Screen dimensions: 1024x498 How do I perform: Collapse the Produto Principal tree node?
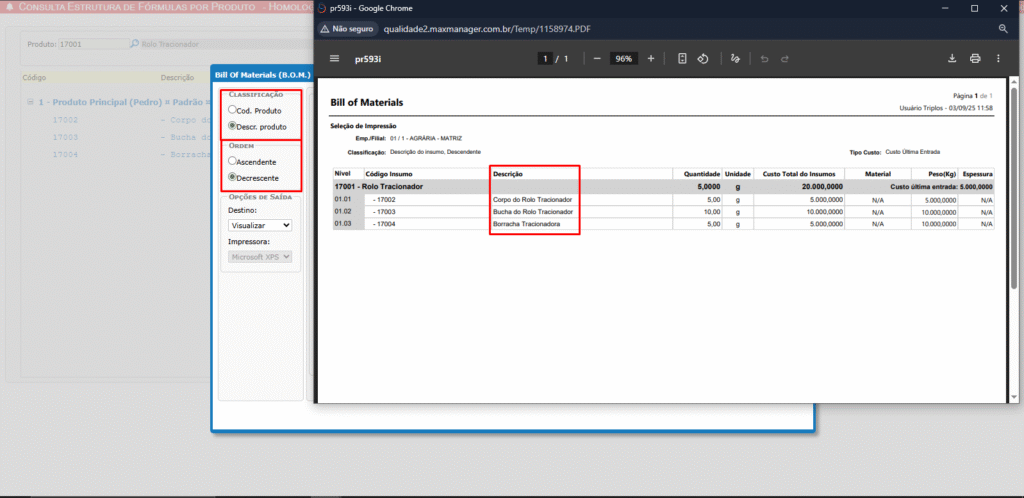click(30, 102)
